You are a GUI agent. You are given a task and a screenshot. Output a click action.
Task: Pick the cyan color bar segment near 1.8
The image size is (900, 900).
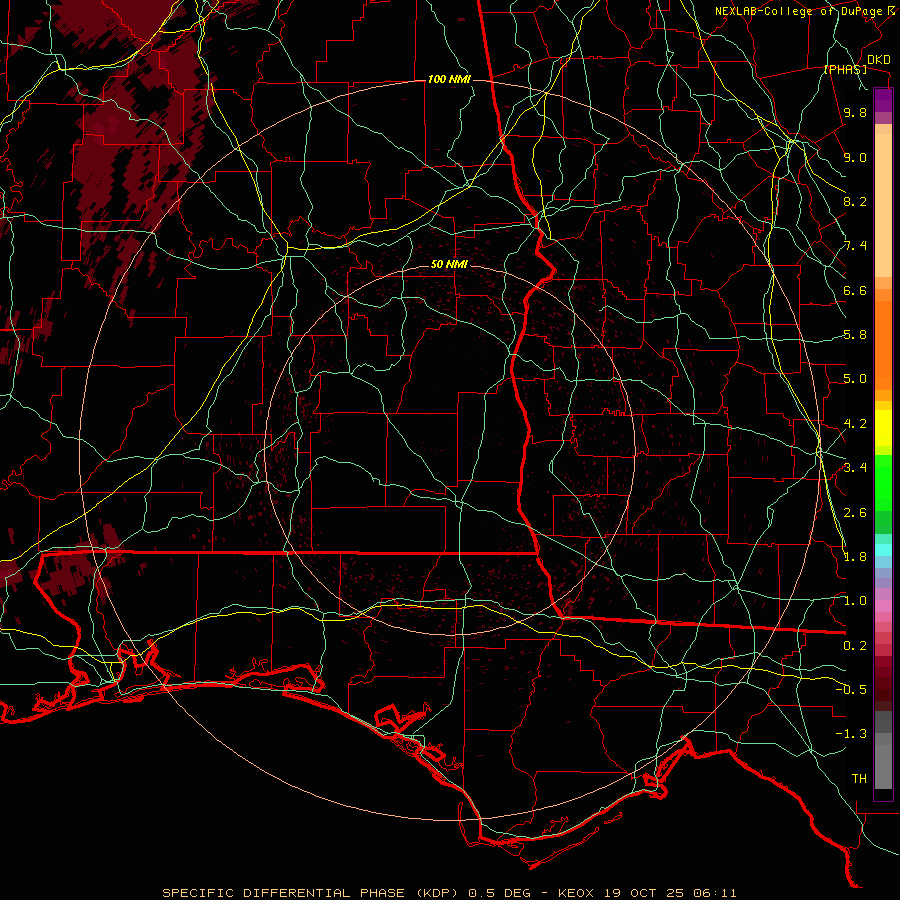pos(883,550)
